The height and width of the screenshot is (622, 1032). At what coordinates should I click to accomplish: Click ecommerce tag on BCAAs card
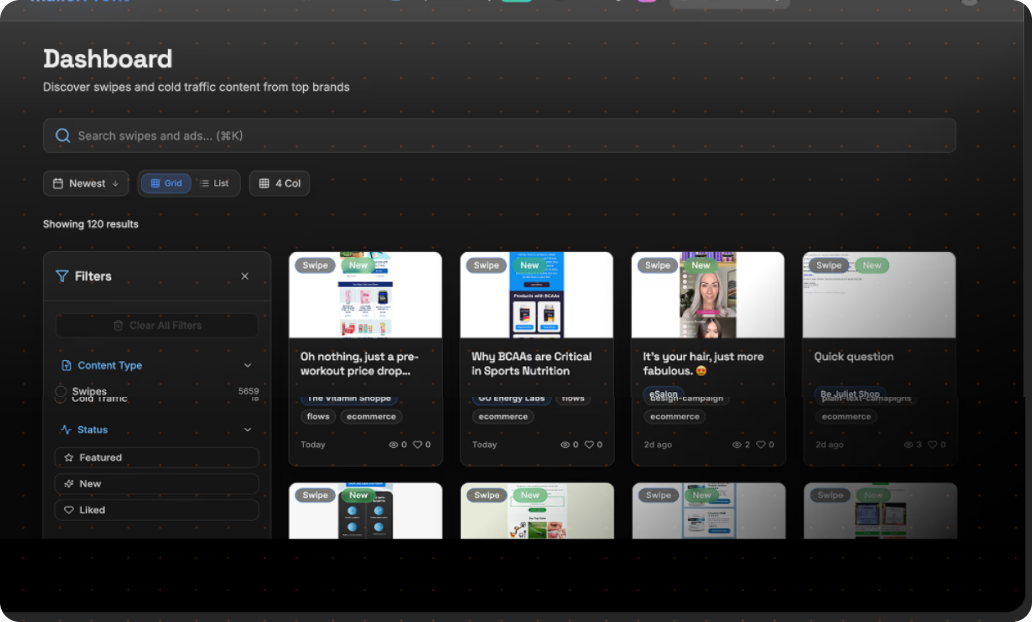click(503, 417)
